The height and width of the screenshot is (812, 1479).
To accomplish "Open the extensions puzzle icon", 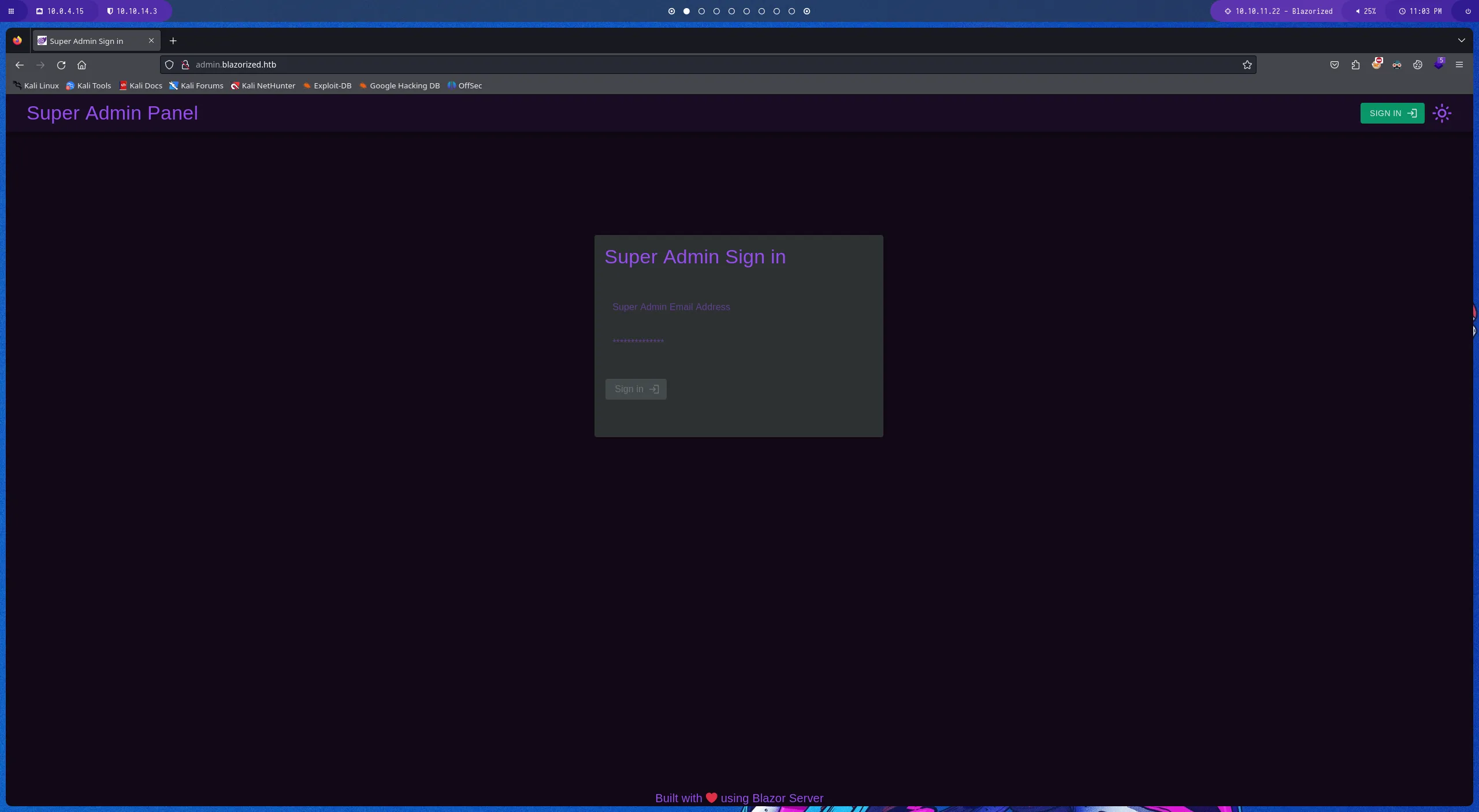I will click(x=1355, y=65).
